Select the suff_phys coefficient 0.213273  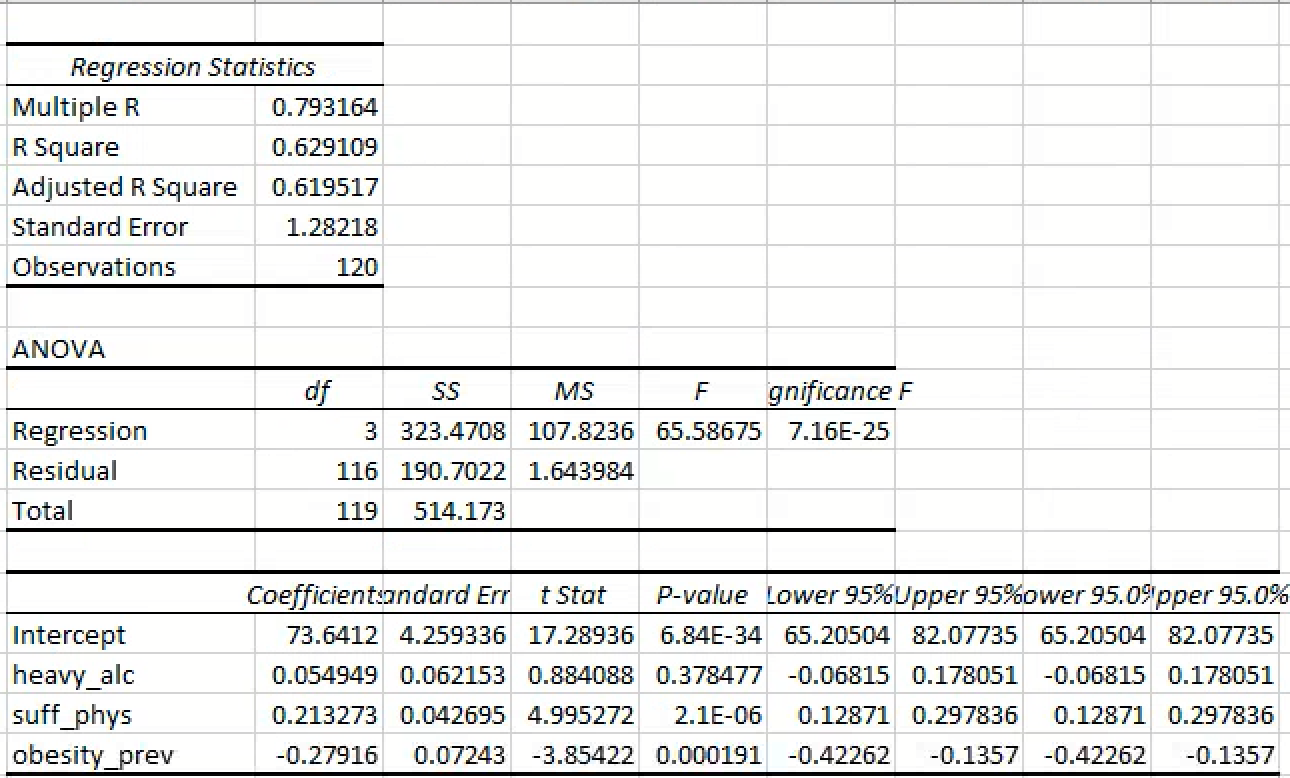[x=325, y=715]
